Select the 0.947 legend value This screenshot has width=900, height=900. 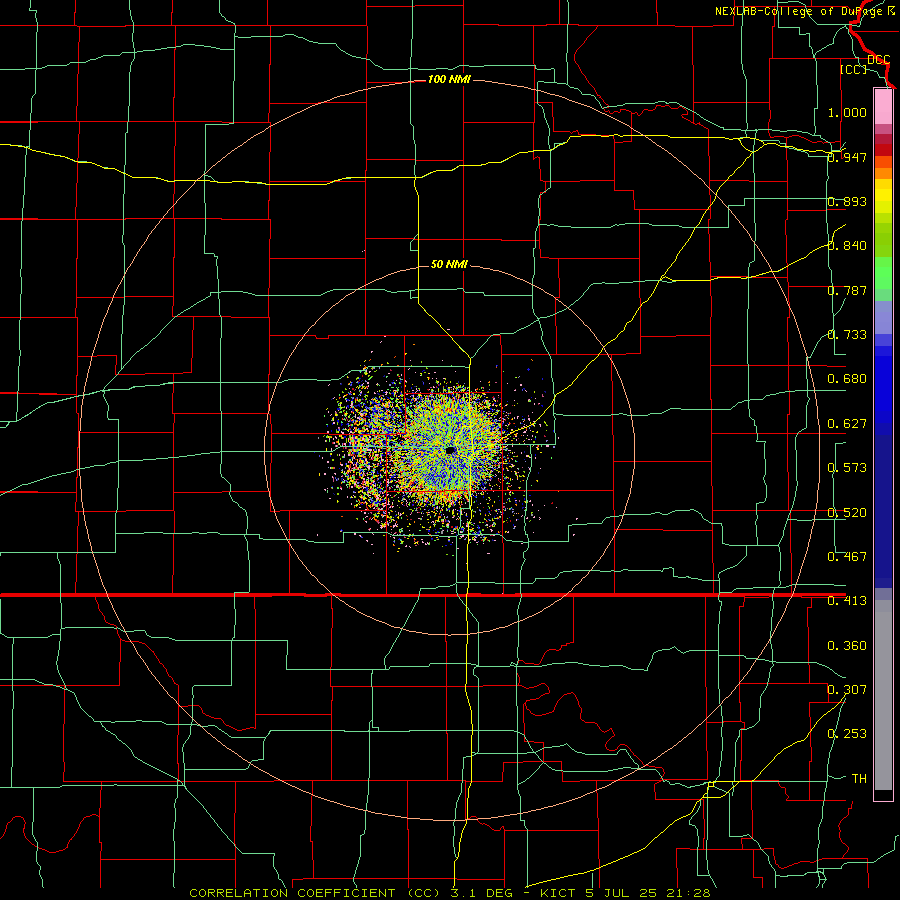tap(847, 157)
